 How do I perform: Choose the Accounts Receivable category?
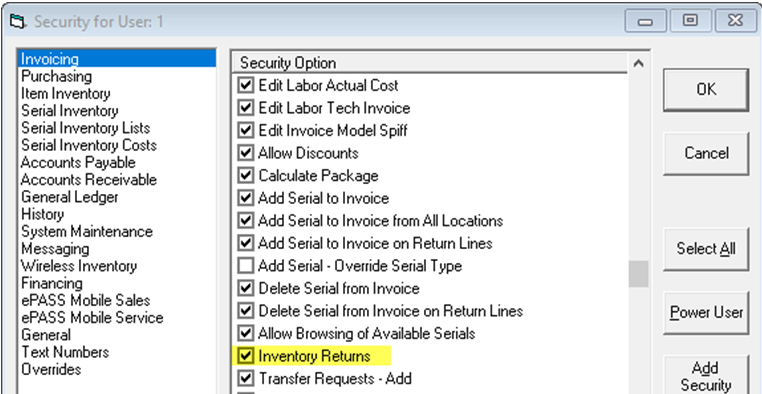pyautogui.click(x=117, y=180)
